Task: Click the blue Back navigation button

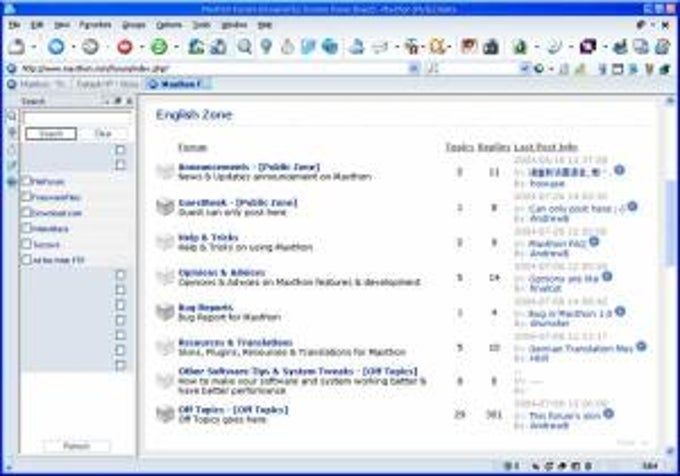Action: coord(56,46)
